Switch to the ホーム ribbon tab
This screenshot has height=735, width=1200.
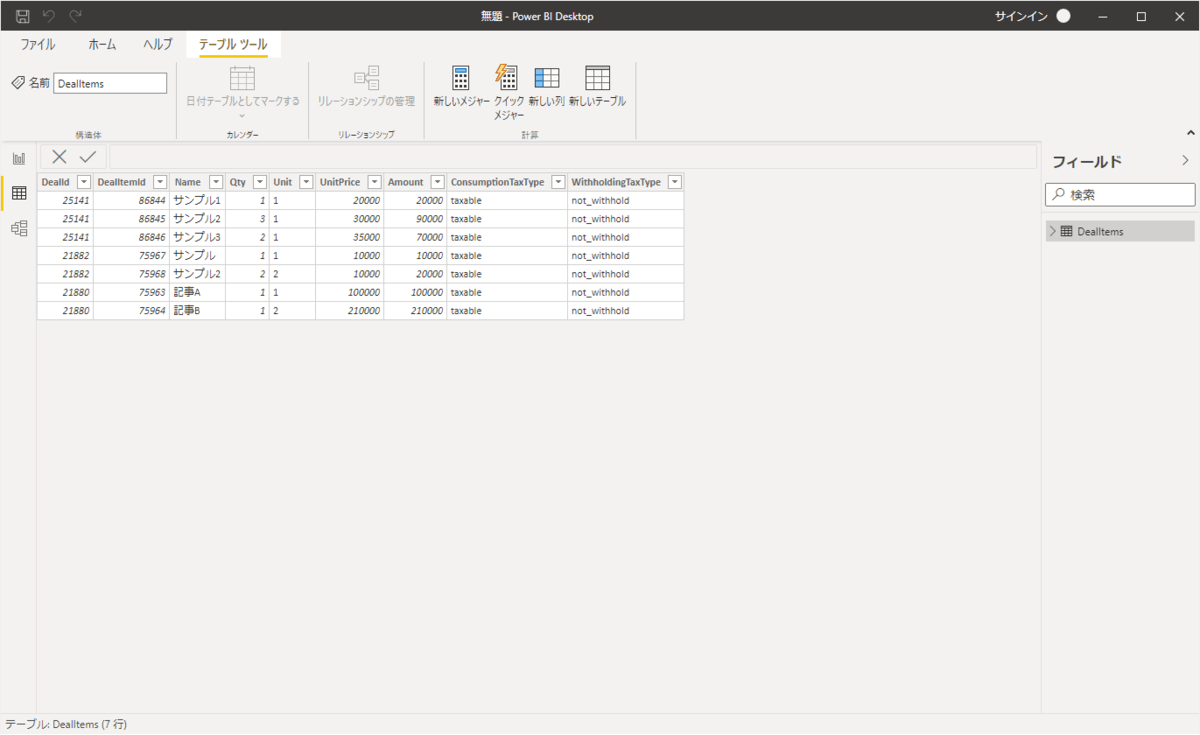click(x=102, y=45)
